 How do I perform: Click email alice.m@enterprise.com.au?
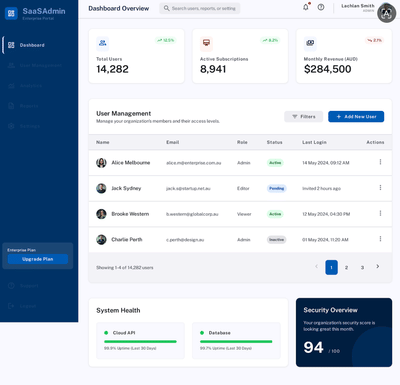tap(194, 163)
